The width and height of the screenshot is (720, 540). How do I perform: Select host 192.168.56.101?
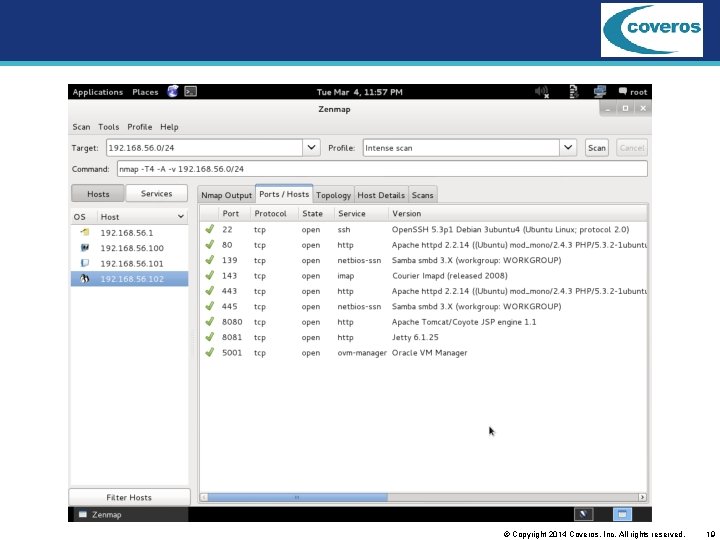tap(129, 263)
